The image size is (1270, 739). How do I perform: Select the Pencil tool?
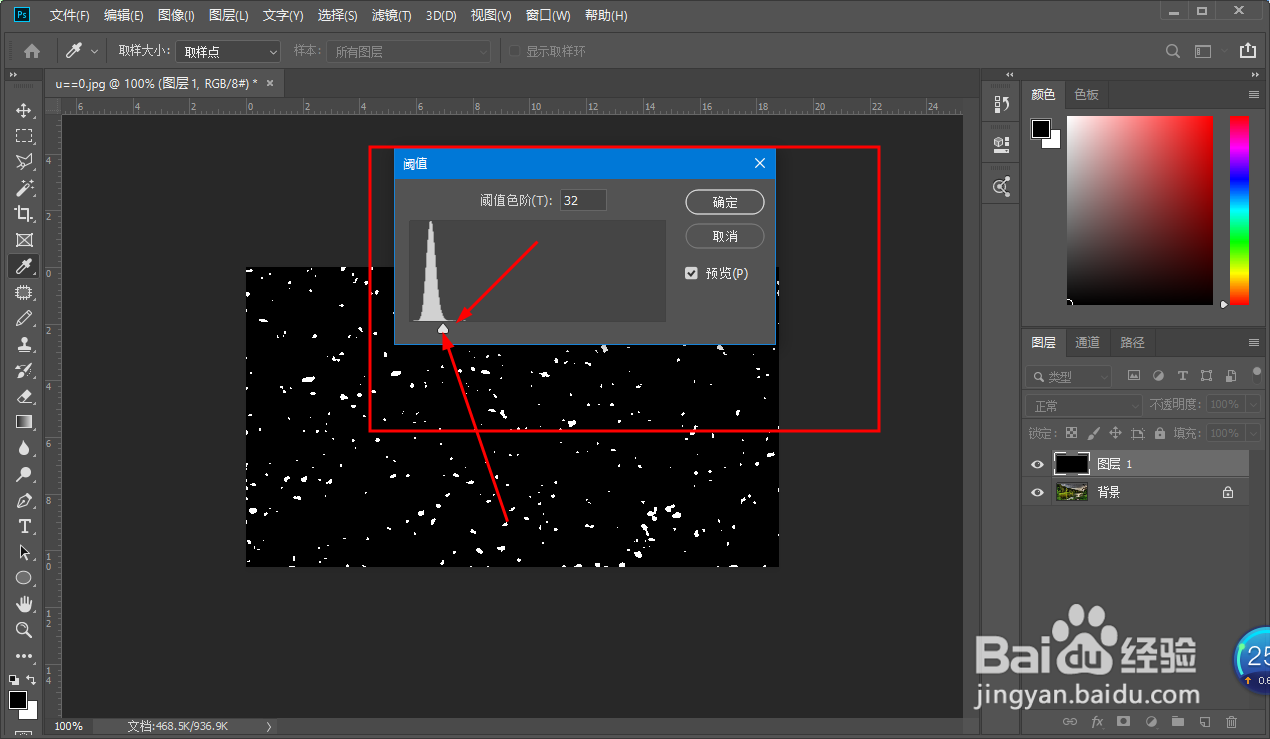(x=24, y=318)
